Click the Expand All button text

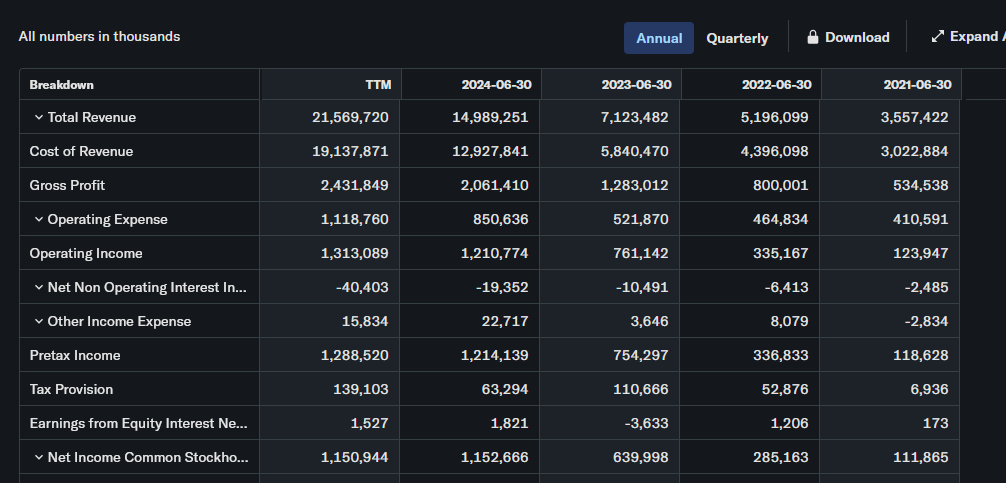coord(977,37)
